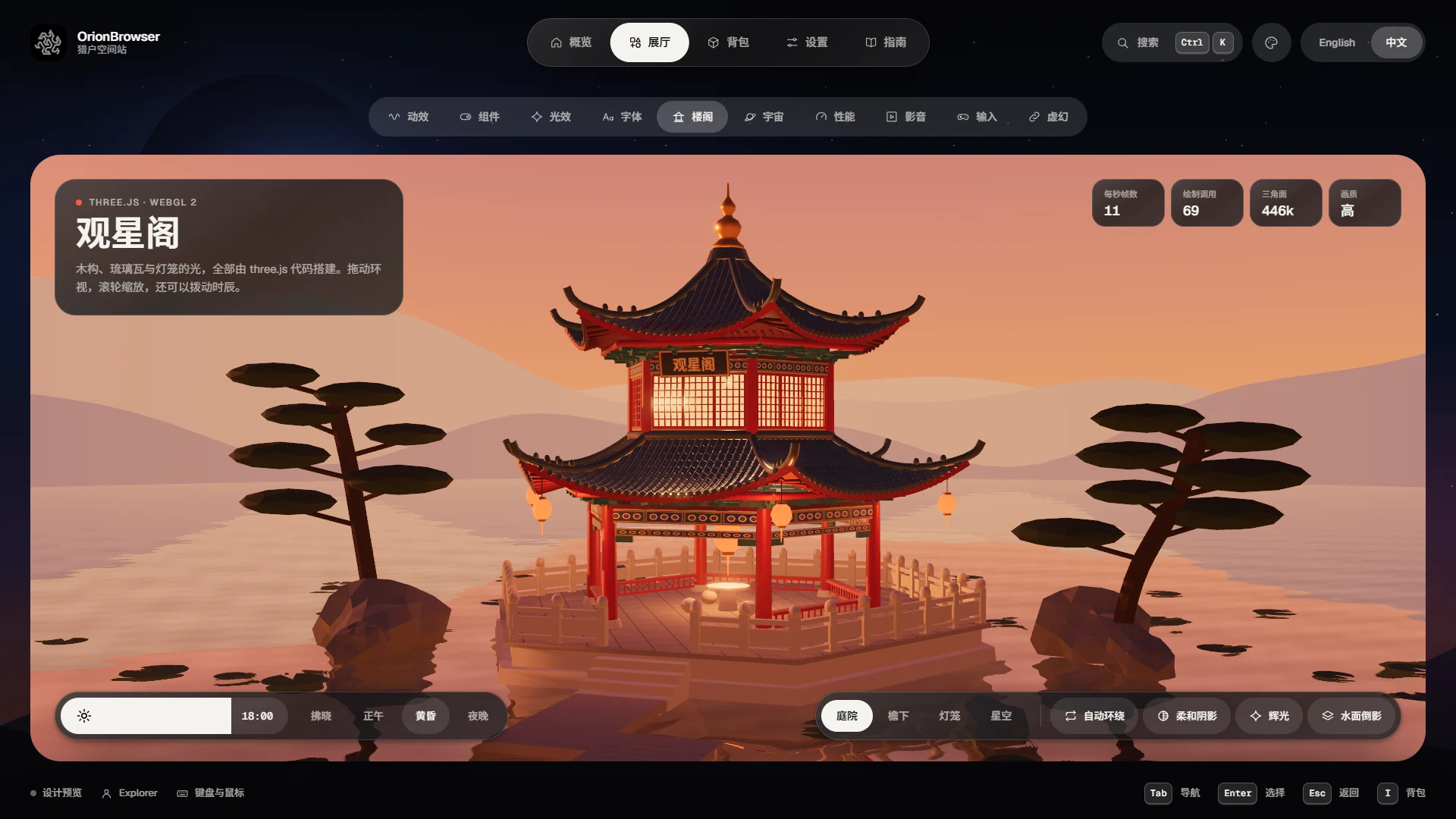Select the 展厅 gallery tab
1456x819 pixels.
[x=649, y=42]
